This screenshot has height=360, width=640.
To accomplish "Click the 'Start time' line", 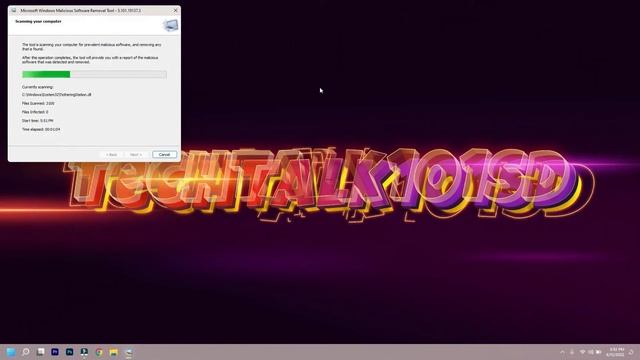I will (x=38, y=121).
